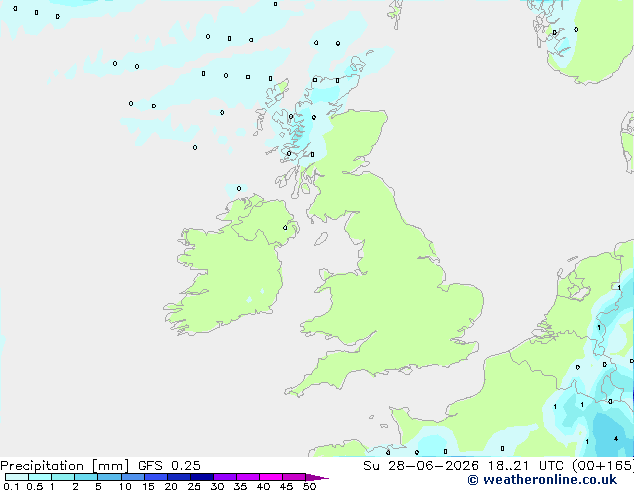Click the "4" precipitation value in the southeast corner

[616, 439]
